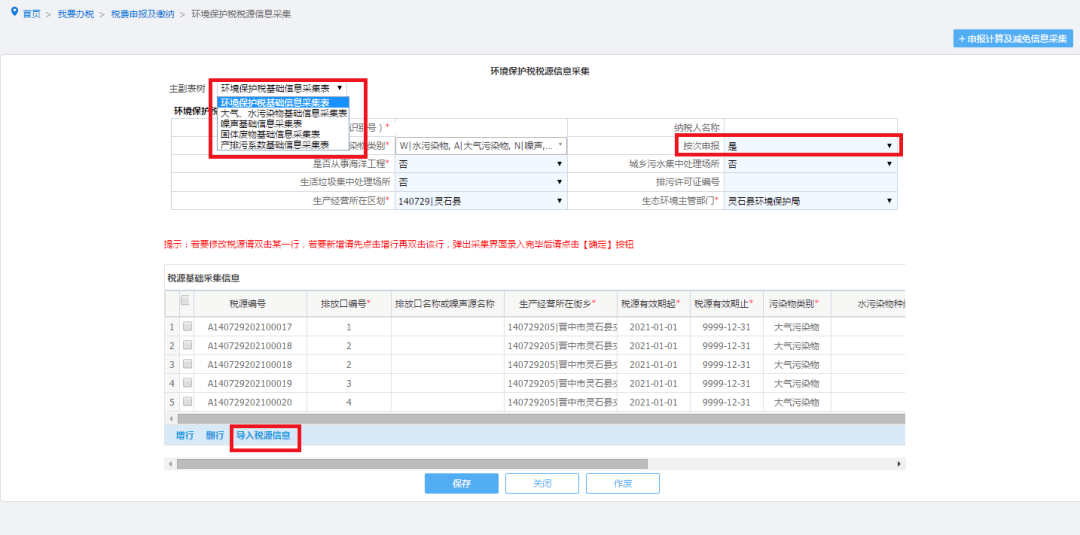Image resolution: width=1080 pixels, height=535 pixels.
Task: Click the table's horizontal scrollbar thumb
Action: point(541,419)
